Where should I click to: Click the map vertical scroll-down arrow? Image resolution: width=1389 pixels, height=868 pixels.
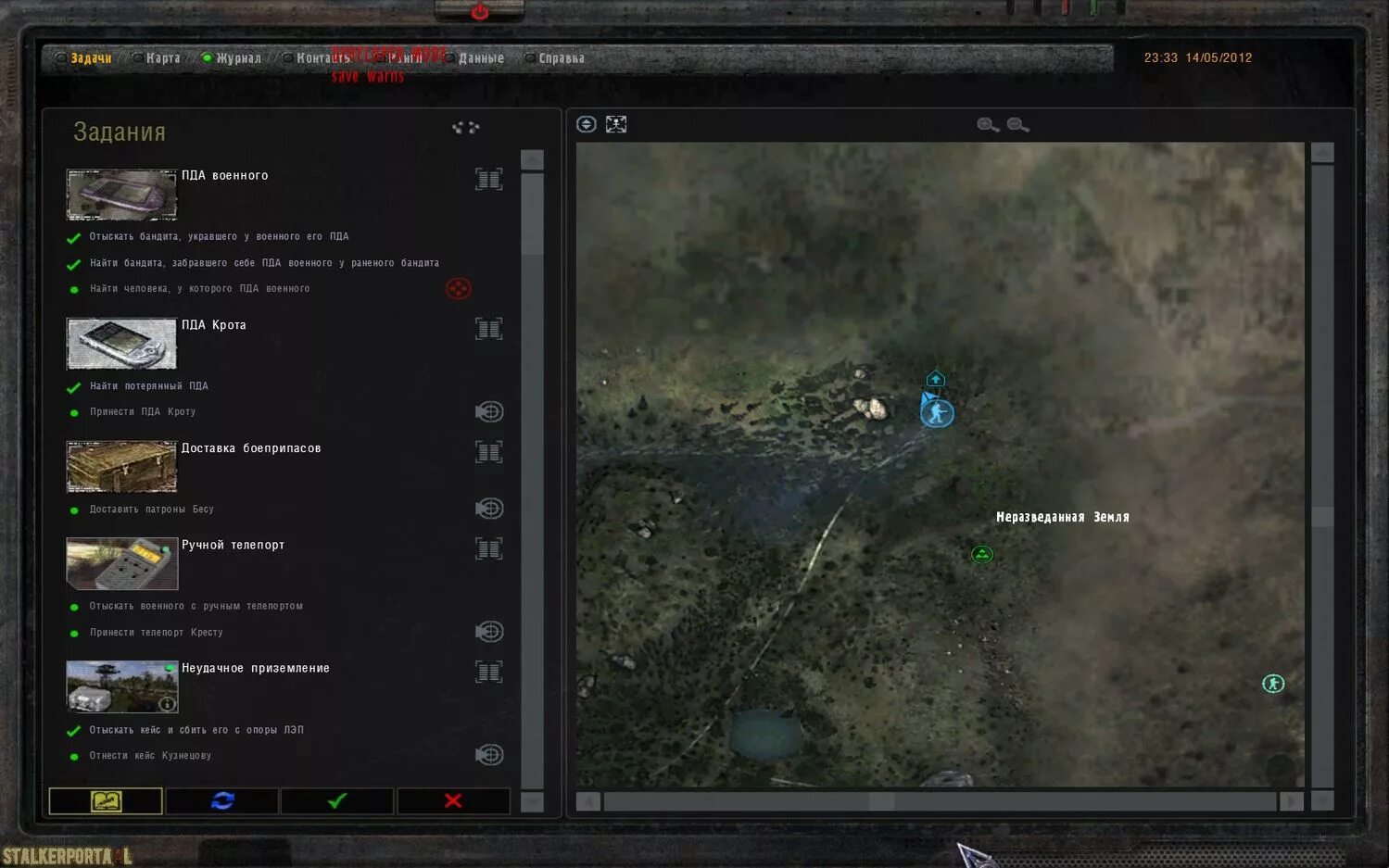[1322, 801]
